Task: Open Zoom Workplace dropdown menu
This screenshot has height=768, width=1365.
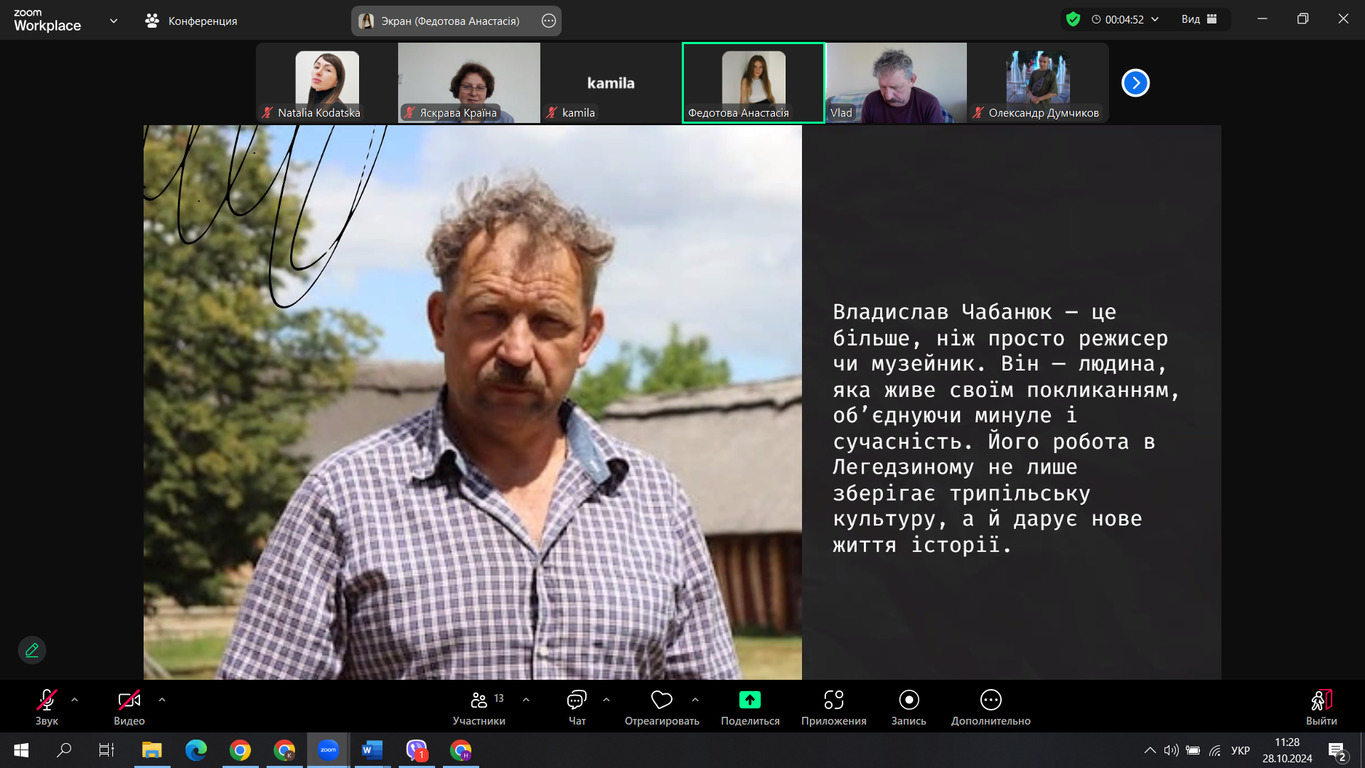Action: (x=113, y=20)
